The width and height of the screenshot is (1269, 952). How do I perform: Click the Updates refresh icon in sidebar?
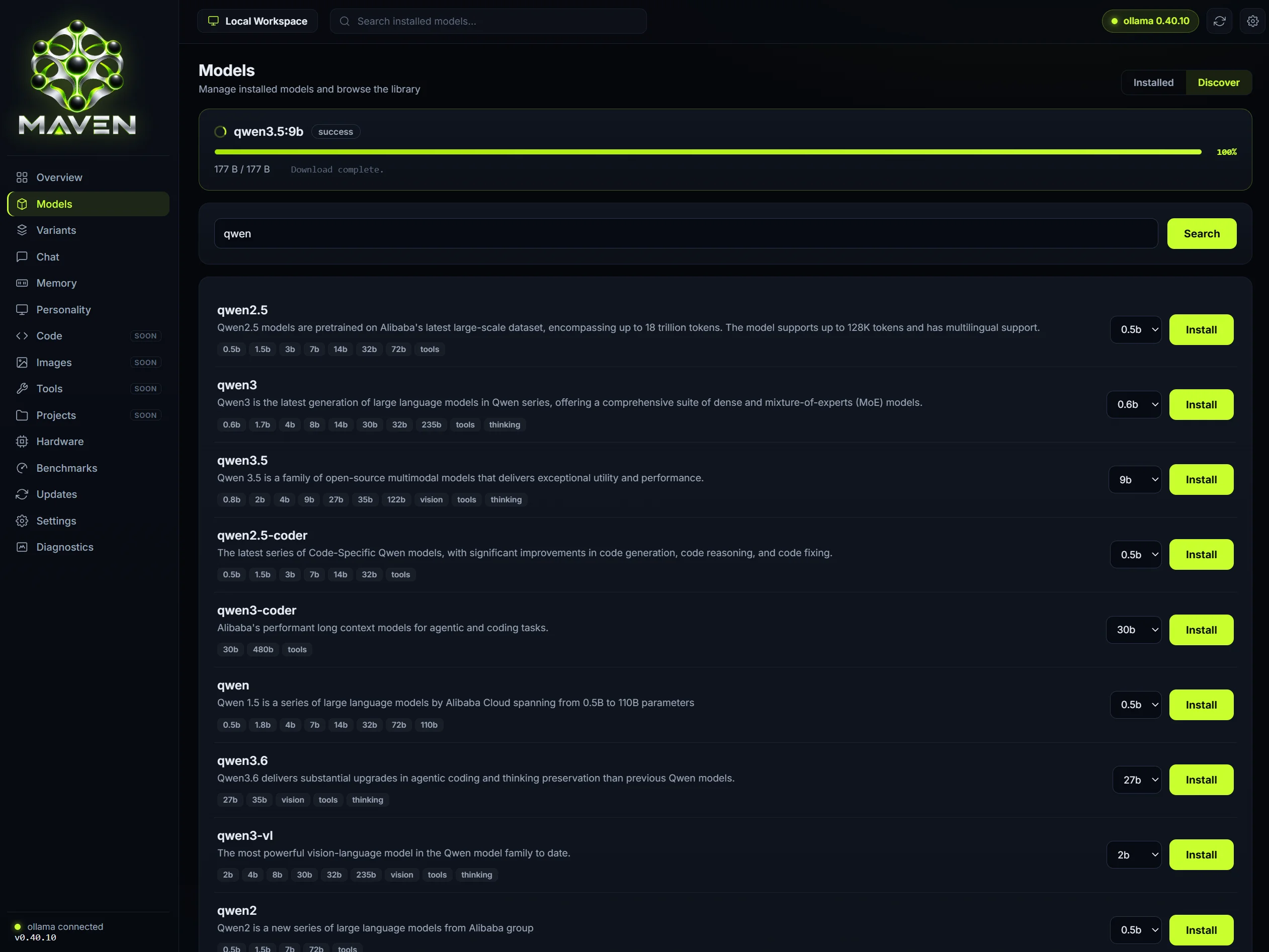[x=22, y=494]
